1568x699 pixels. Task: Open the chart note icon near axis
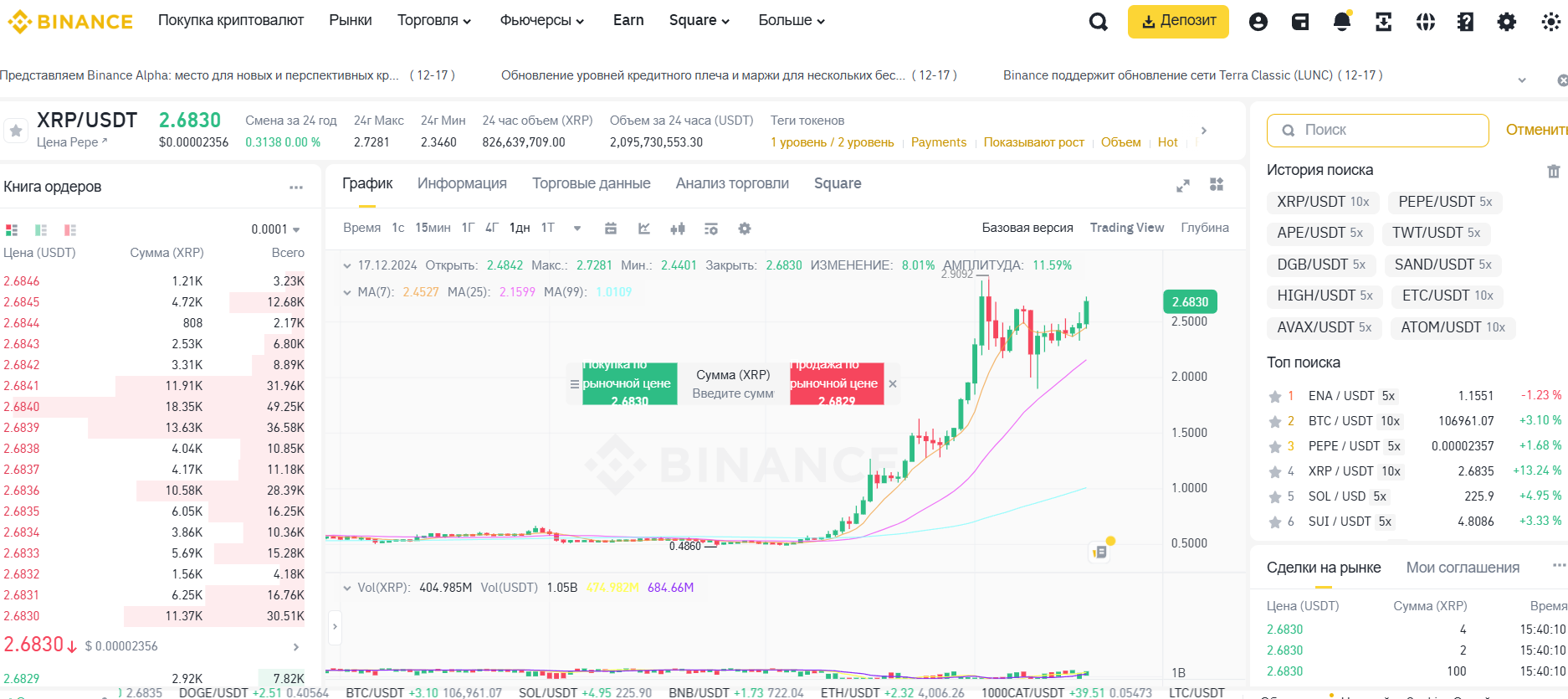pyautogui.click(x=1100, y=552)
